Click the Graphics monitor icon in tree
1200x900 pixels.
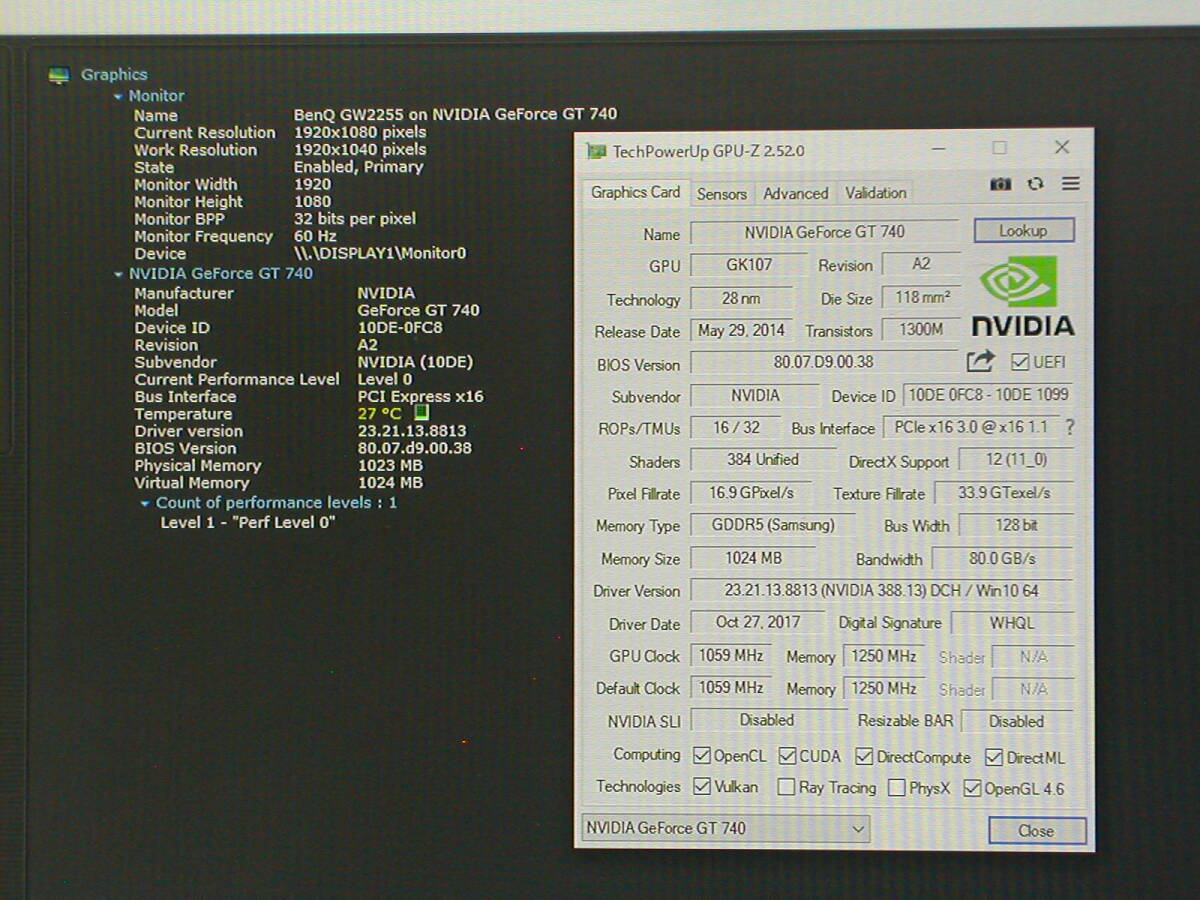pyautogui.click(x=60, y=75)
